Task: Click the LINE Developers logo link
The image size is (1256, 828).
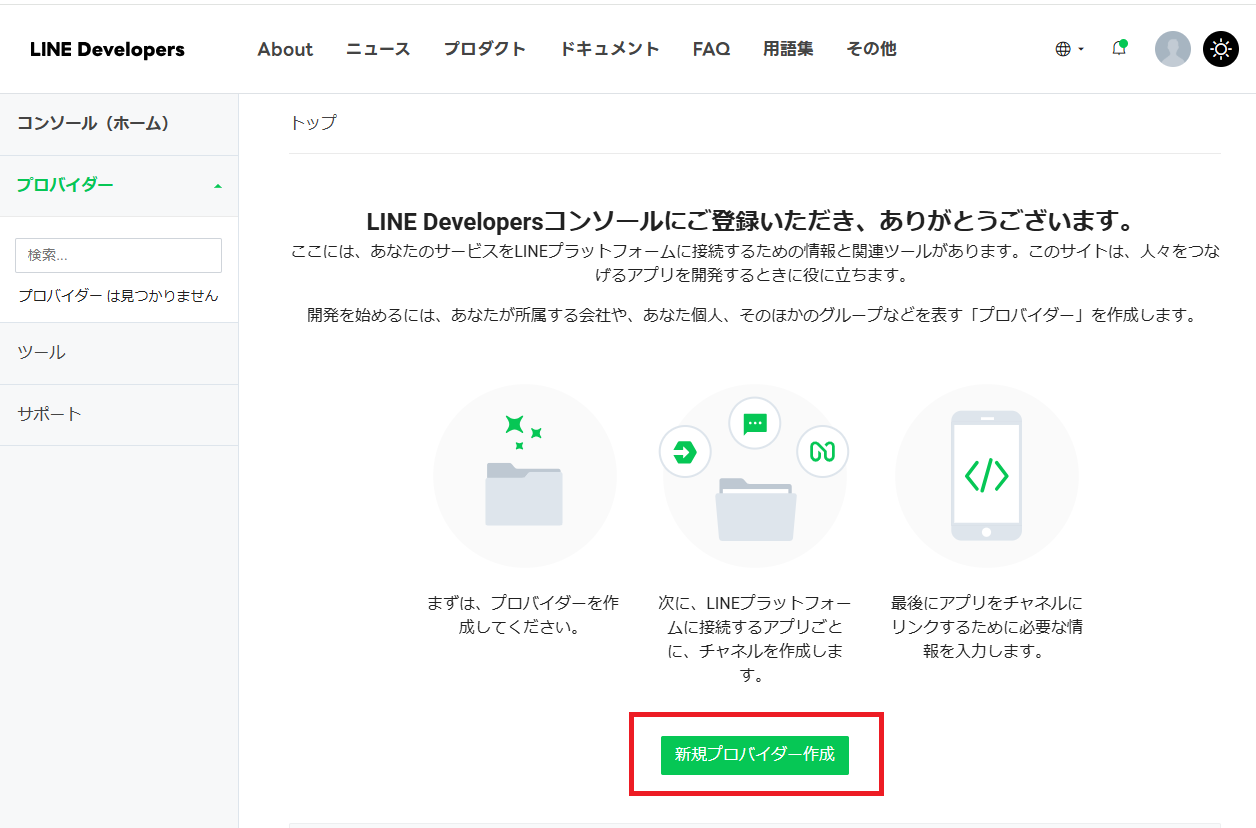Action: tap(107, 49)
